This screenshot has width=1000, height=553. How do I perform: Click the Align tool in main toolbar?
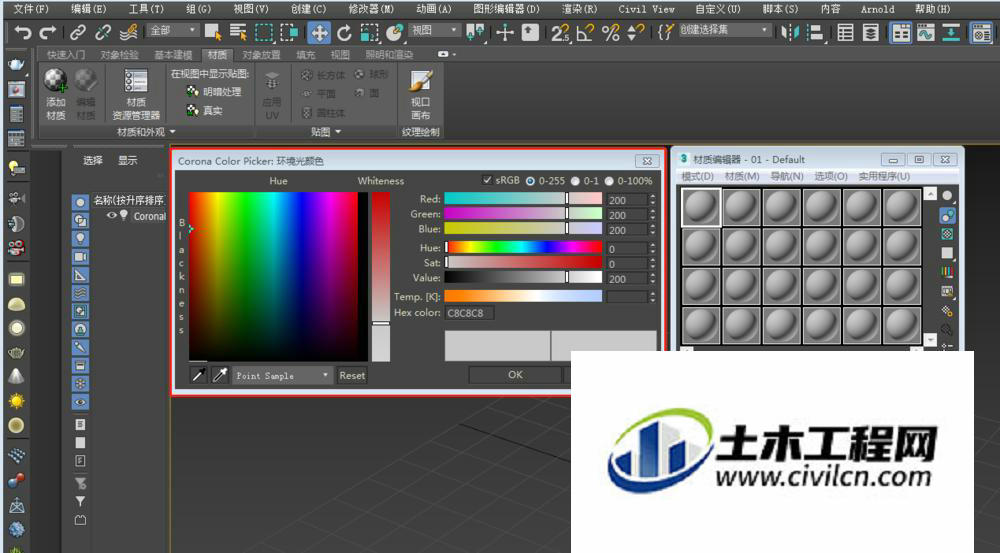tap(815, 33)
